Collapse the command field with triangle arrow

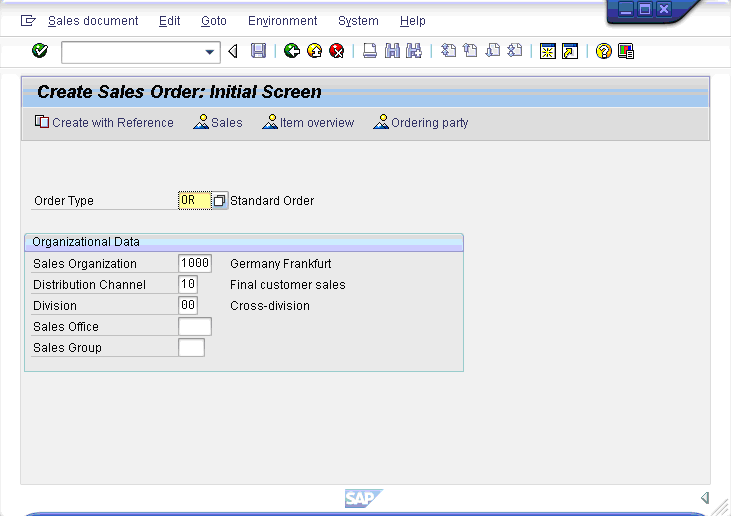click(x=233, y=51)
